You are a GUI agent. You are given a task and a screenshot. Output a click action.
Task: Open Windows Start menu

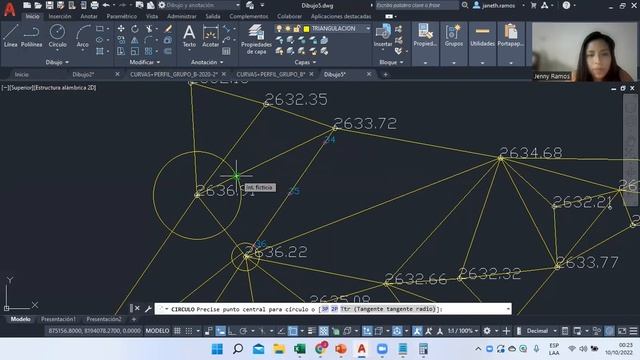[217, 349]
